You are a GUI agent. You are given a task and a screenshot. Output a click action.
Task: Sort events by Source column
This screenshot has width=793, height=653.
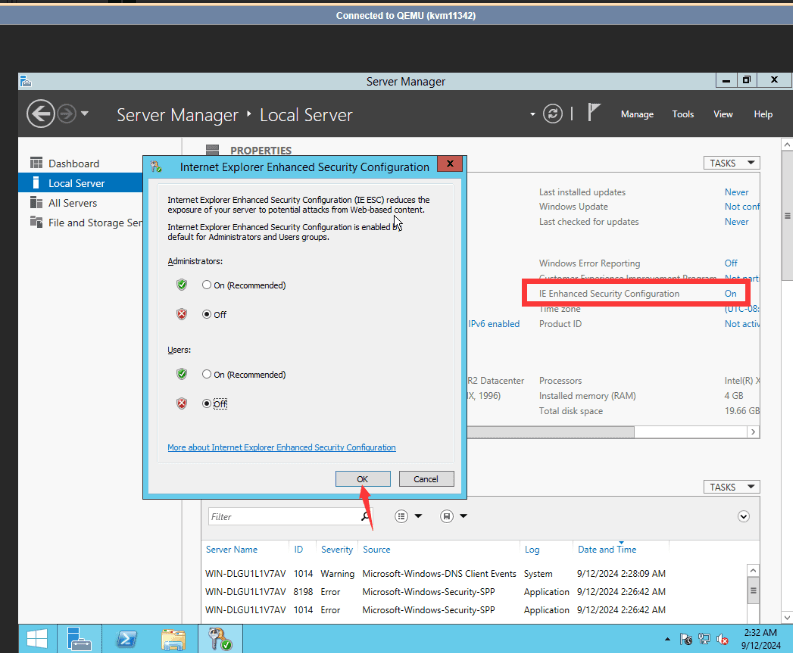point(376,549)
